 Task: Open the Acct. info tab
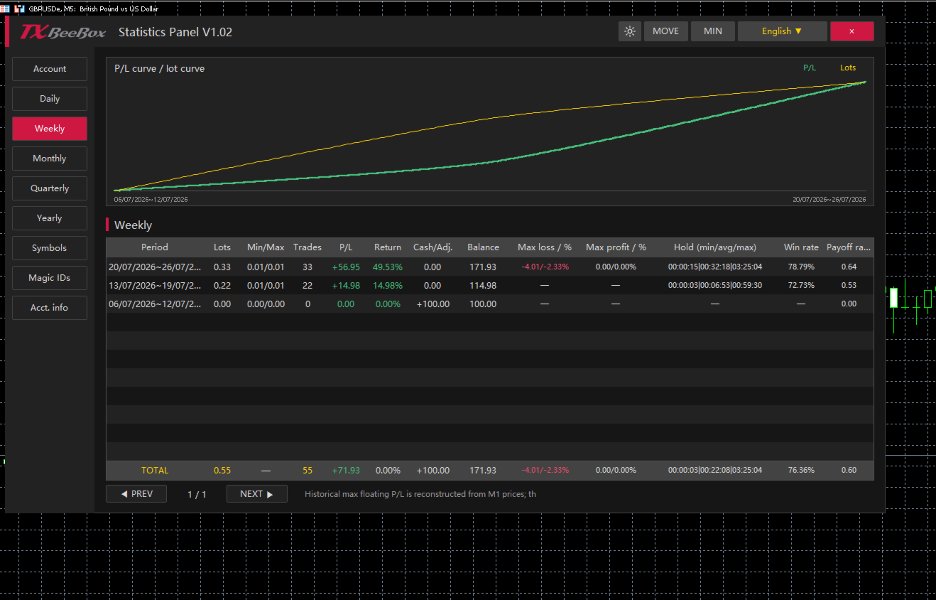click(50, 307)
